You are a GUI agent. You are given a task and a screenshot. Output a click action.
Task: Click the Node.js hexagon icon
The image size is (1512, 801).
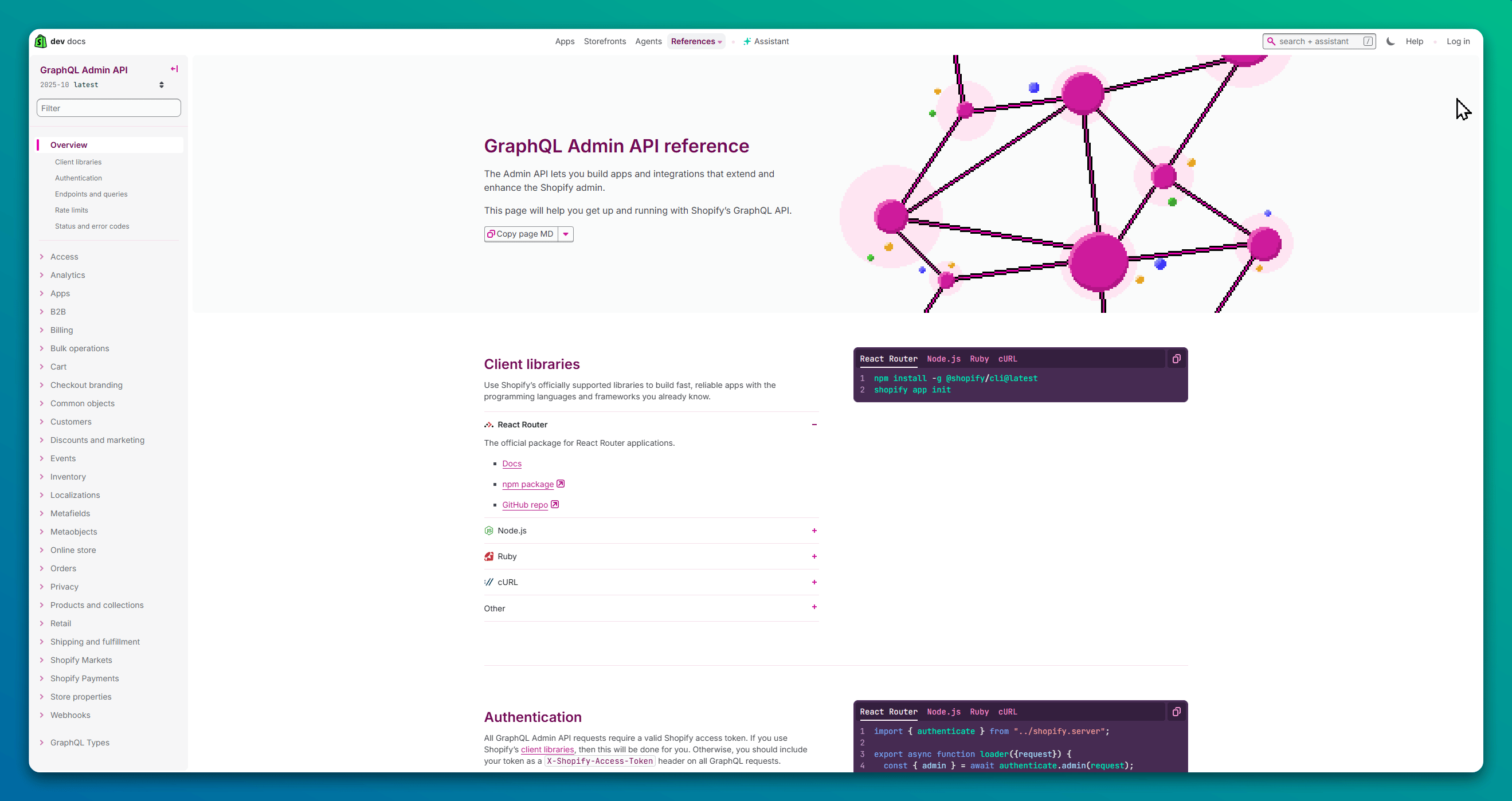coord(488,531)
